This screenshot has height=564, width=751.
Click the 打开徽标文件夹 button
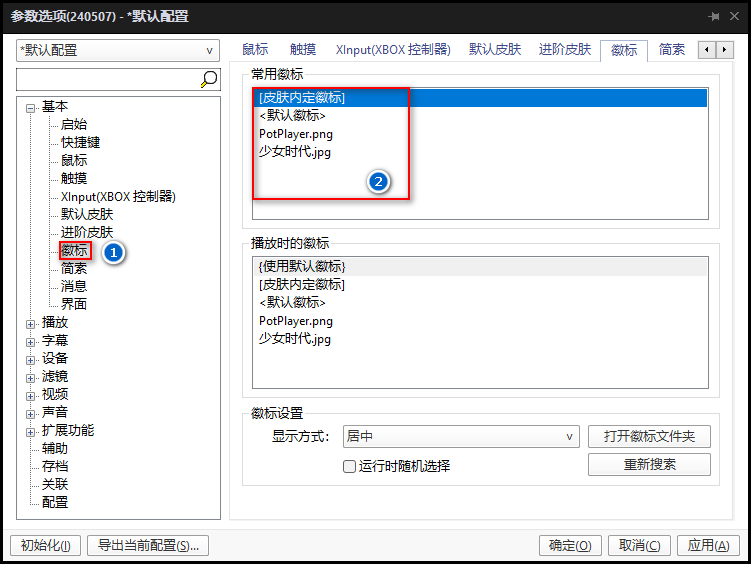point(649,437)
